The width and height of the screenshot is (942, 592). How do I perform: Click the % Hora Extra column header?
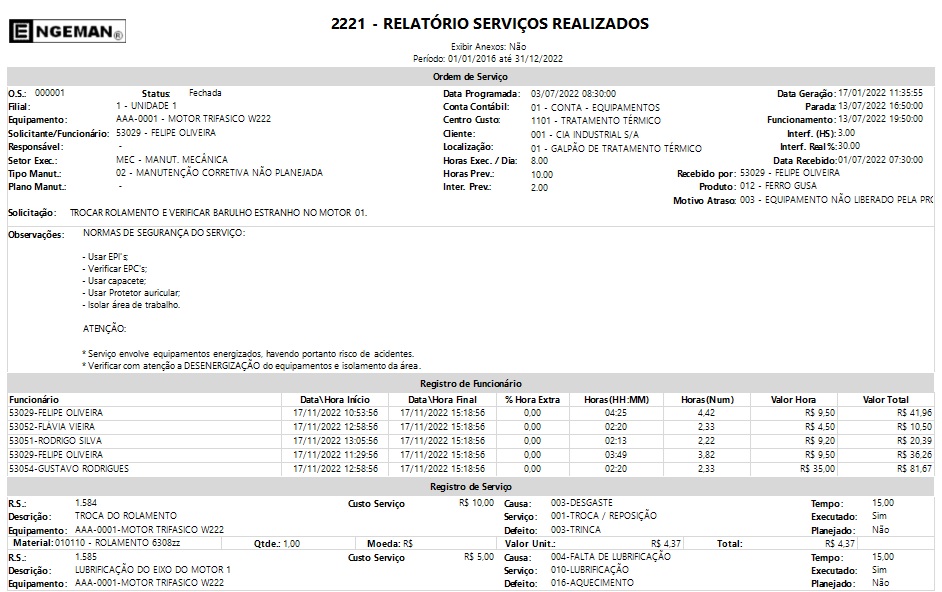[x=532, y=399]
